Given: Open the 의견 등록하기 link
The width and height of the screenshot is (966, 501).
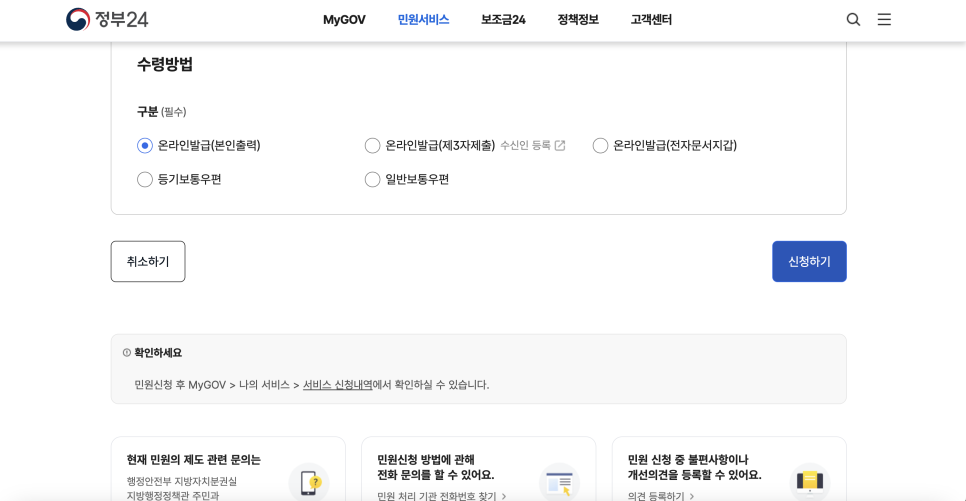Looking at the screenshot, I should pyautogui.click(x=661, y=495).
